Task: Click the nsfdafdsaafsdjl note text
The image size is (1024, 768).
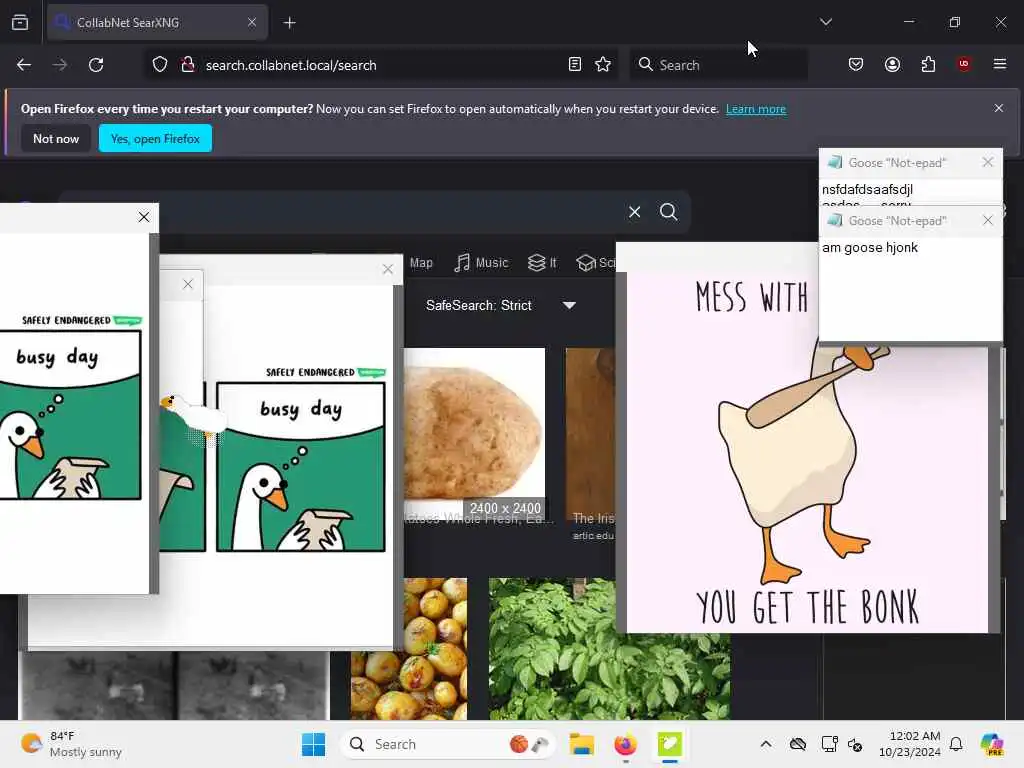Action: click(867, 189)
